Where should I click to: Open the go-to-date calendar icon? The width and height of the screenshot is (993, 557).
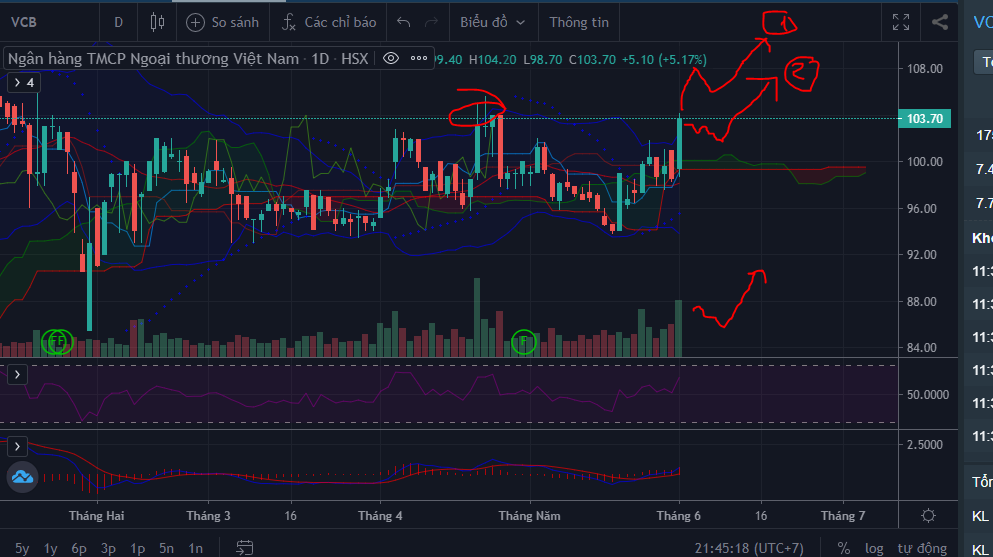(244, 548)
